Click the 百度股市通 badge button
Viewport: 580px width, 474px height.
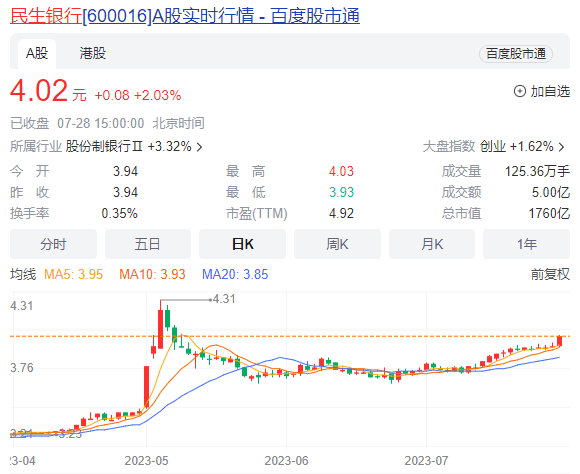[516, 54]
